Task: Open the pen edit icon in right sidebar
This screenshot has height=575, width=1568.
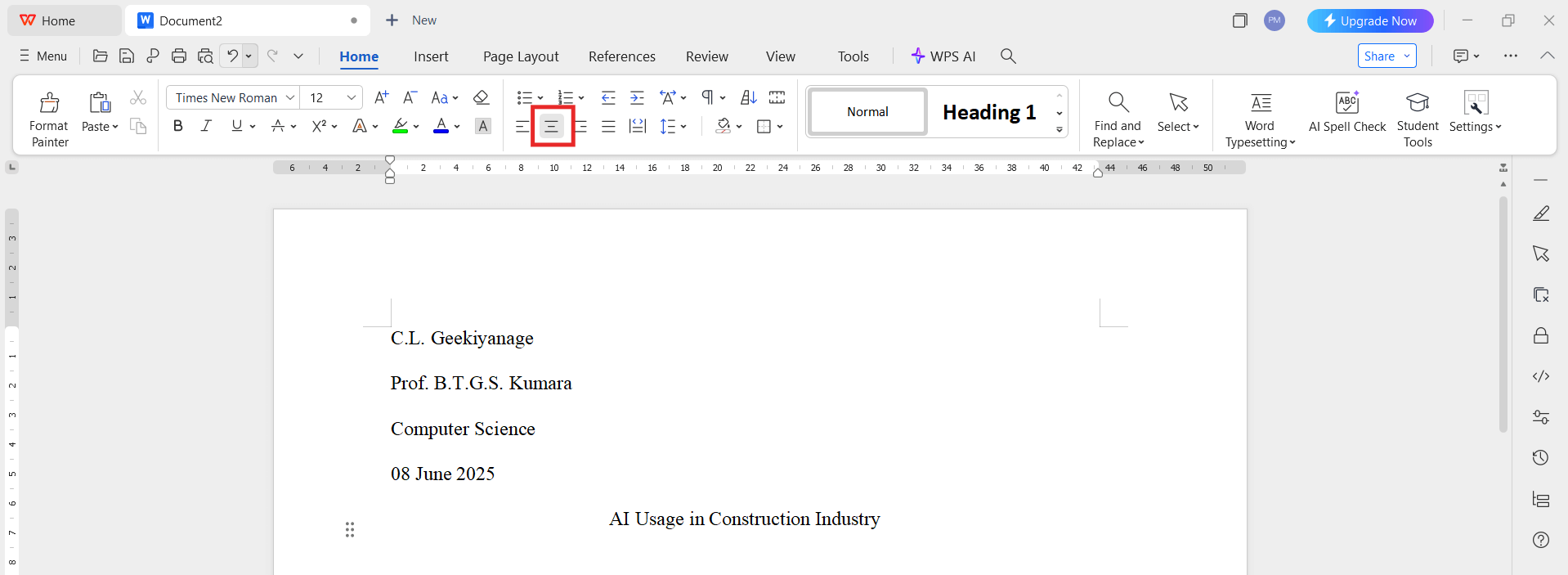Action: click(1541, 213)
